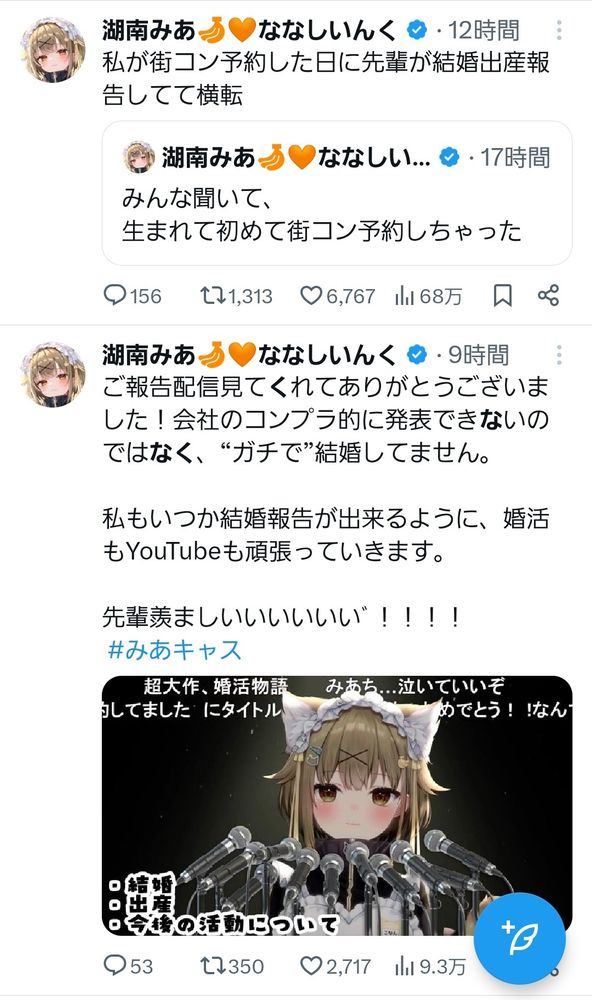The width and height of the screenshot is (592, 1000).
Task: Tap the blue compose new post button
Action: [x=521, y=938]
